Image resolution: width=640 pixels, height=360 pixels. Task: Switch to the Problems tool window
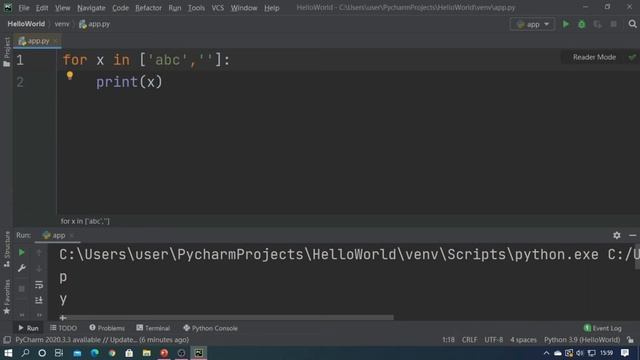tap(107, 328)
